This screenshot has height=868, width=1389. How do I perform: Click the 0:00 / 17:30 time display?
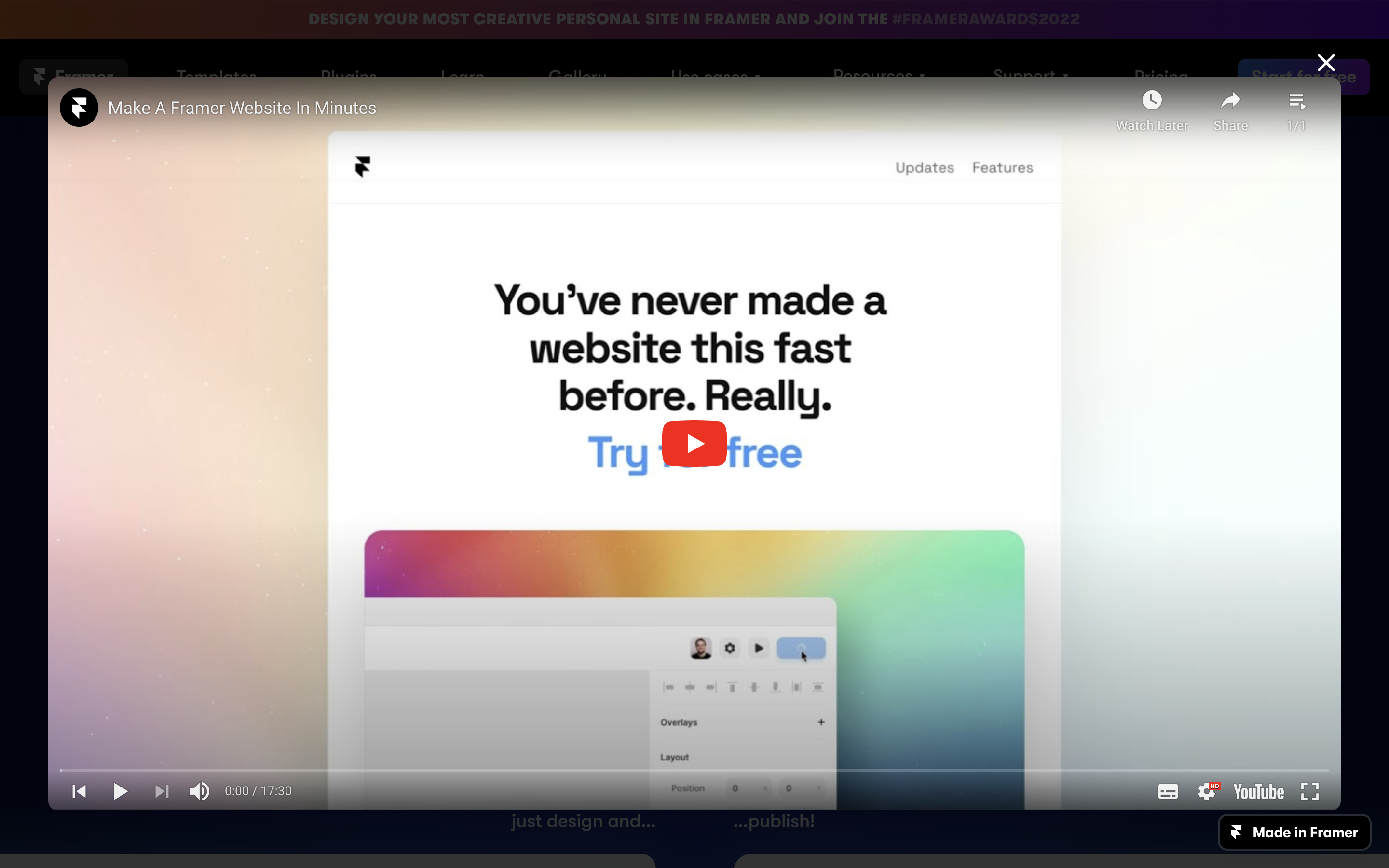click(259, 791)
